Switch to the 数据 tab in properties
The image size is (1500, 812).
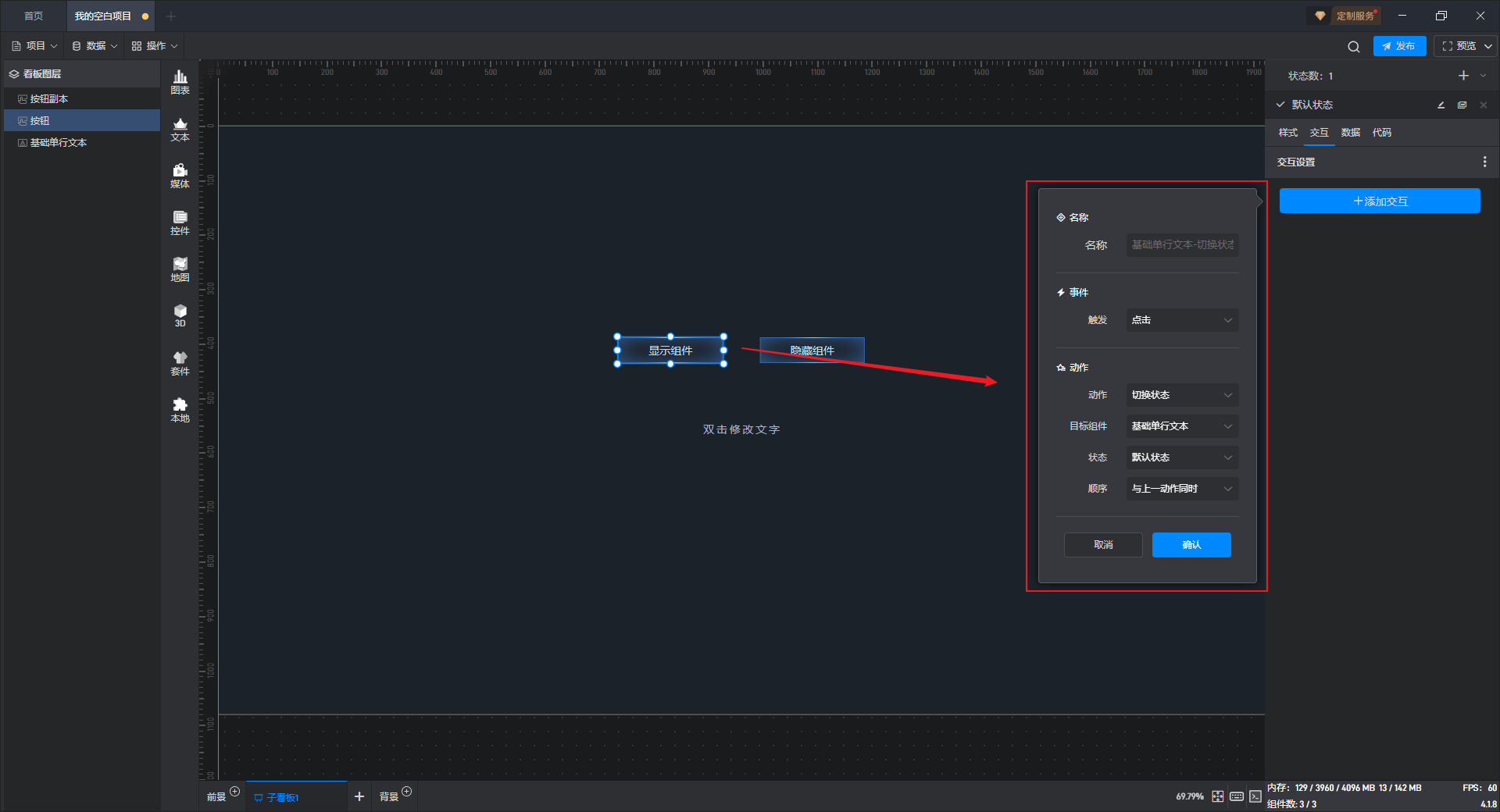1350,133
